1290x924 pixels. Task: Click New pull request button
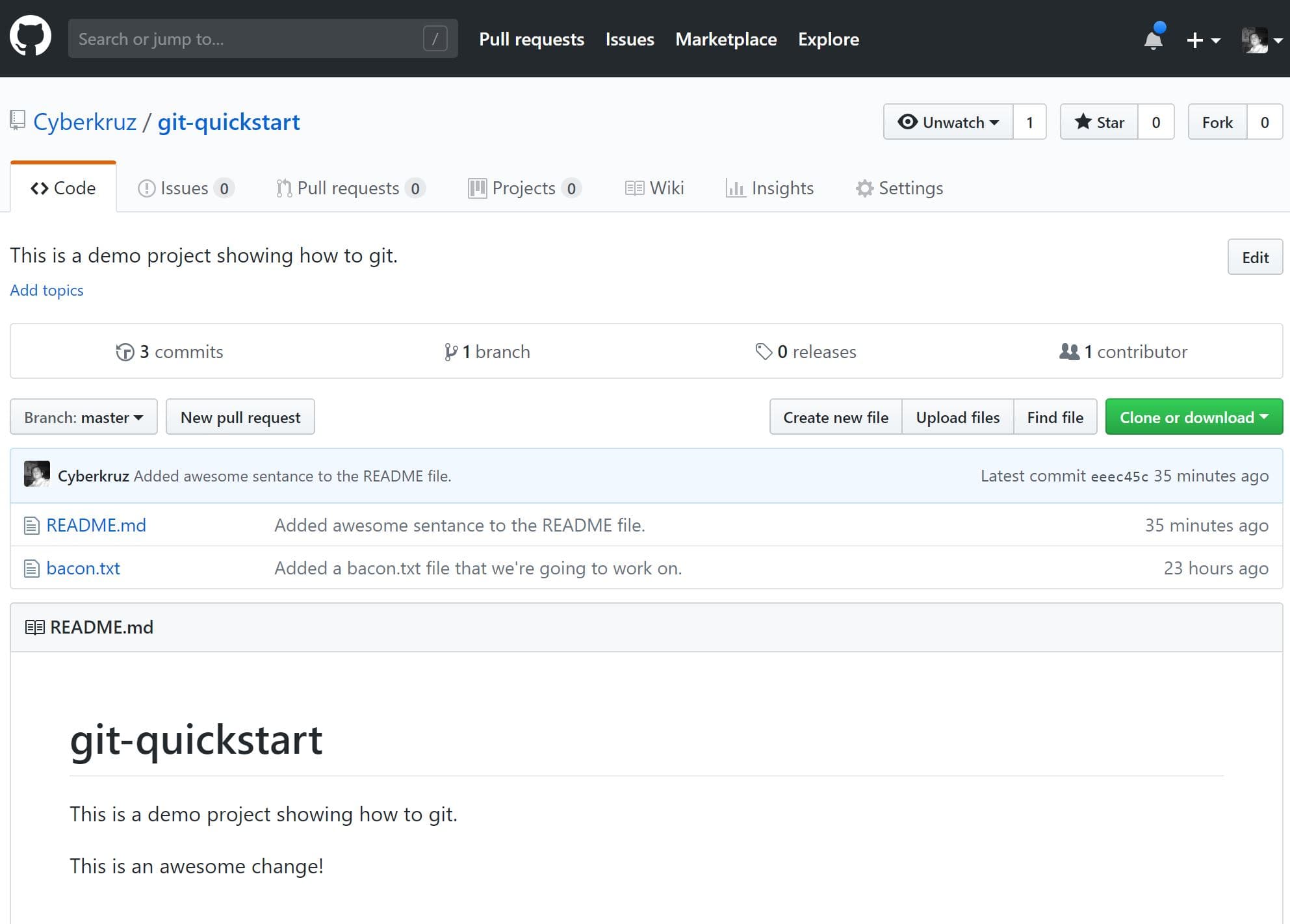coord(240,417)
